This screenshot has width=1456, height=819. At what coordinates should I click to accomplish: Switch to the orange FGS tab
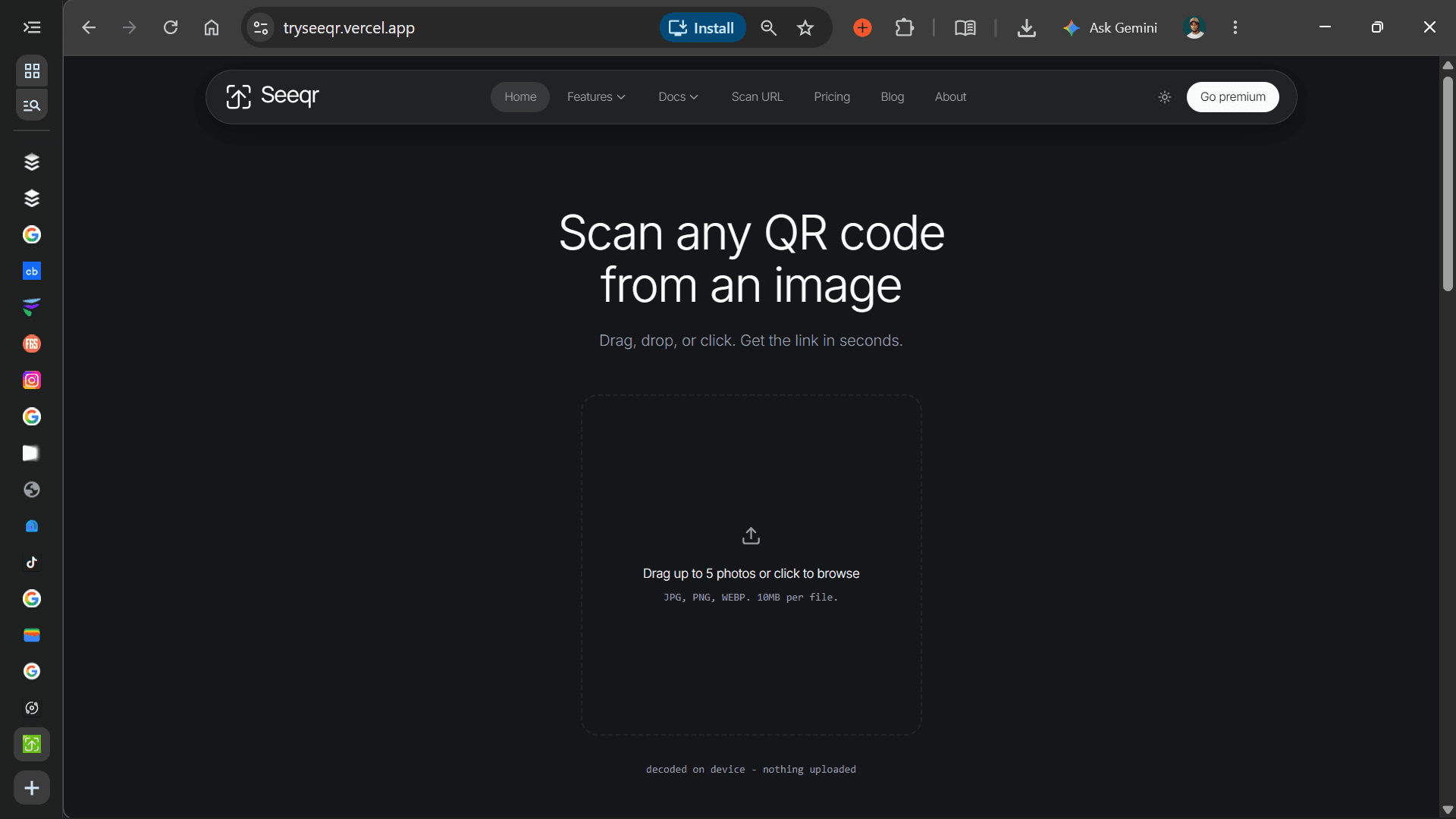click(x=32, y=344)
